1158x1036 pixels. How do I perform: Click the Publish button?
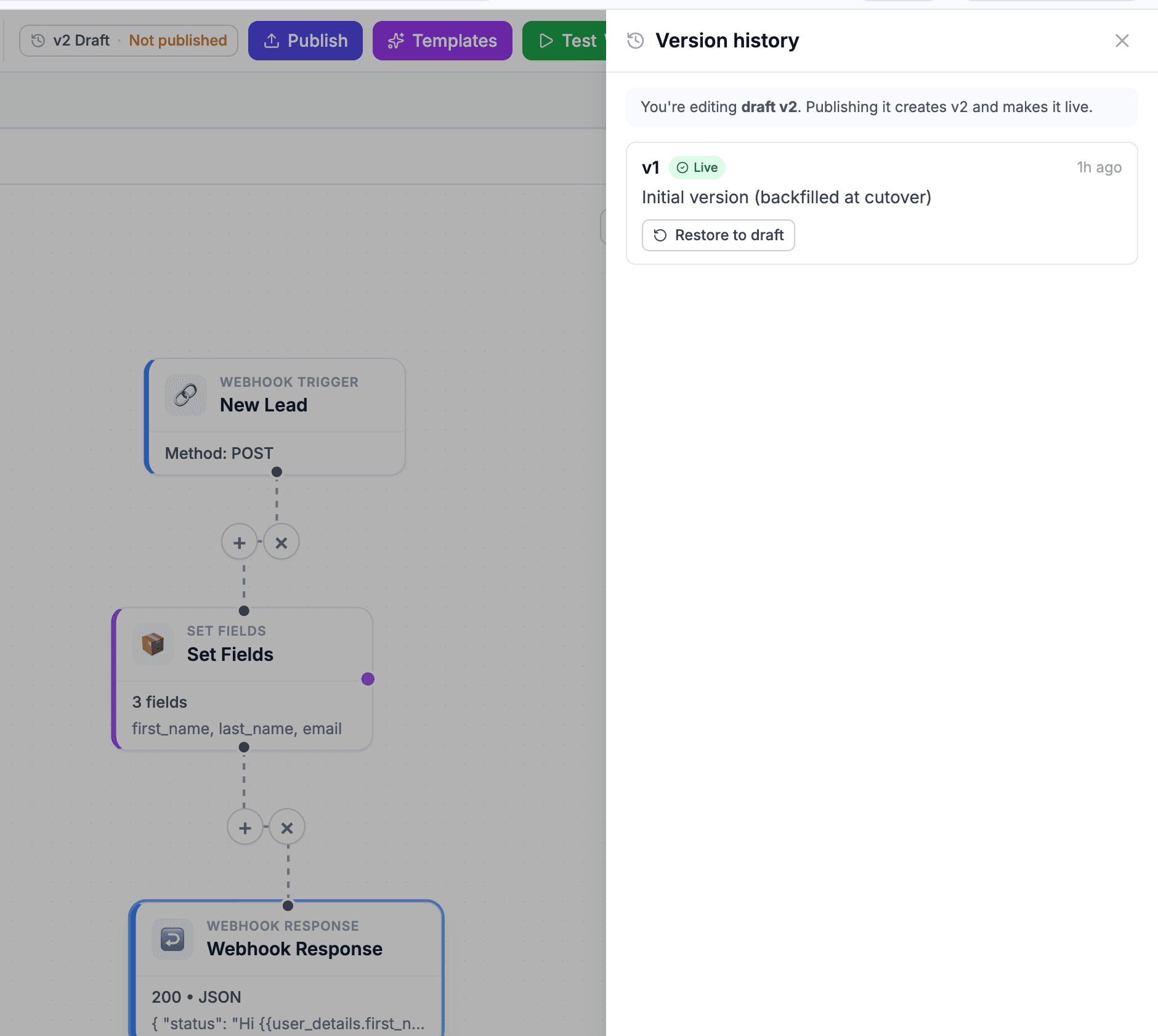(x=305, y=41)
